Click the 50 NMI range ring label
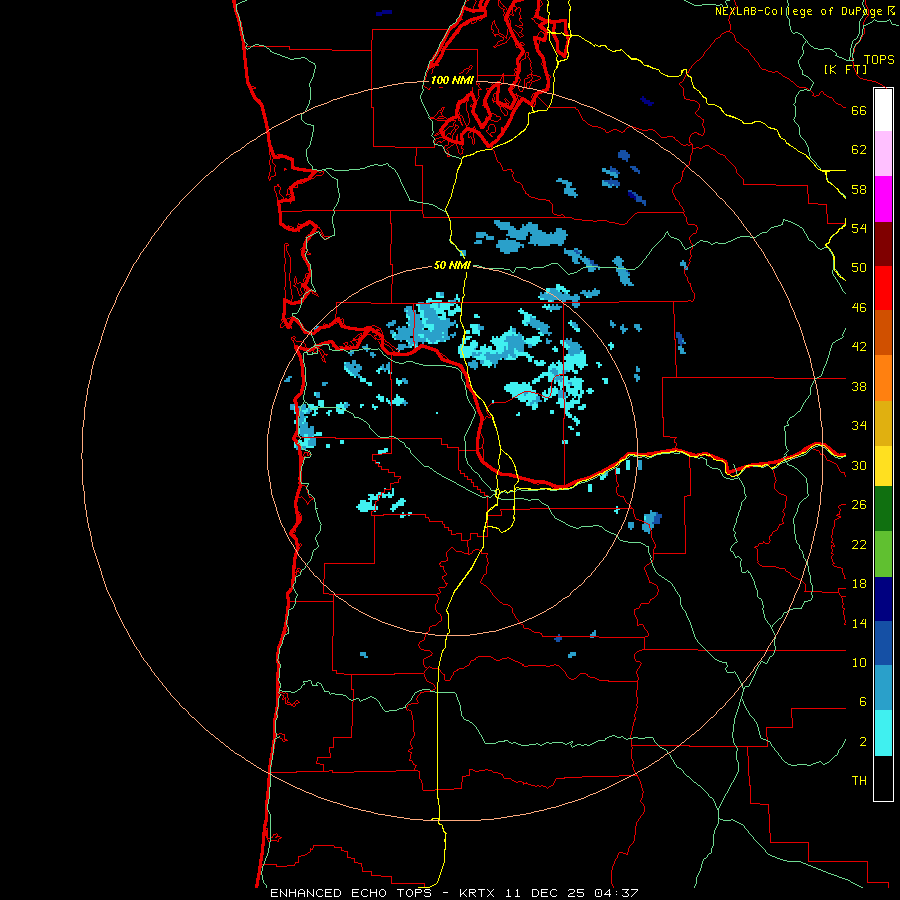The image size is (900, 900). point(452,265)
